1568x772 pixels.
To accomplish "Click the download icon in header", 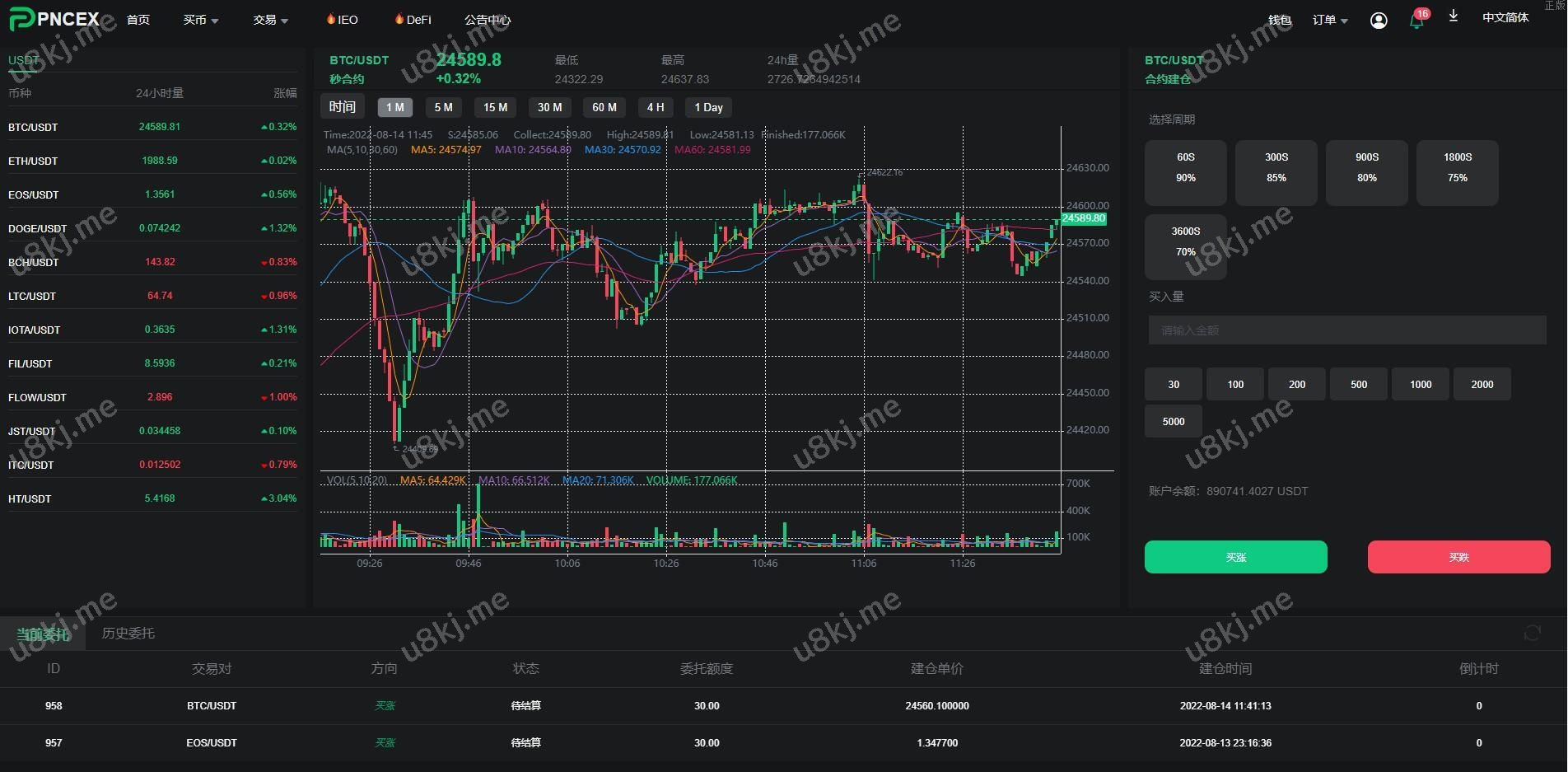I will 1454,16.
